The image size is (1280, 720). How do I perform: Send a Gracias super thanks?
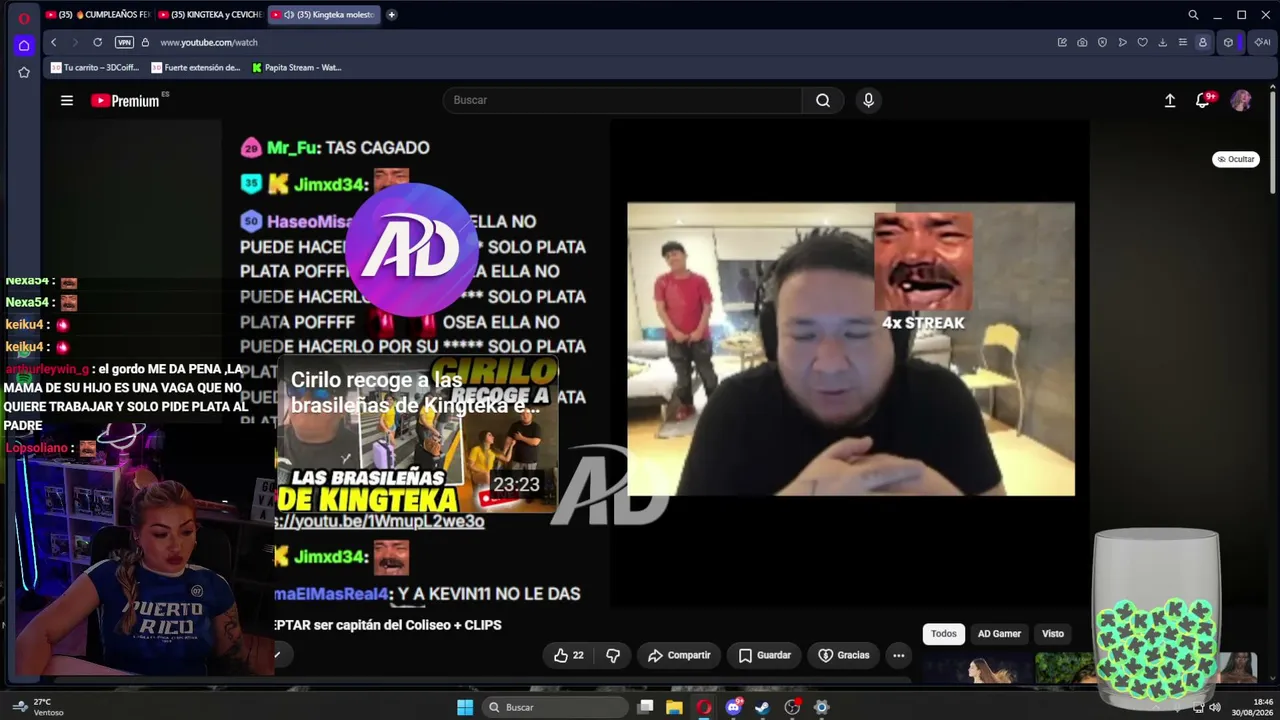(x=843, y=655)
